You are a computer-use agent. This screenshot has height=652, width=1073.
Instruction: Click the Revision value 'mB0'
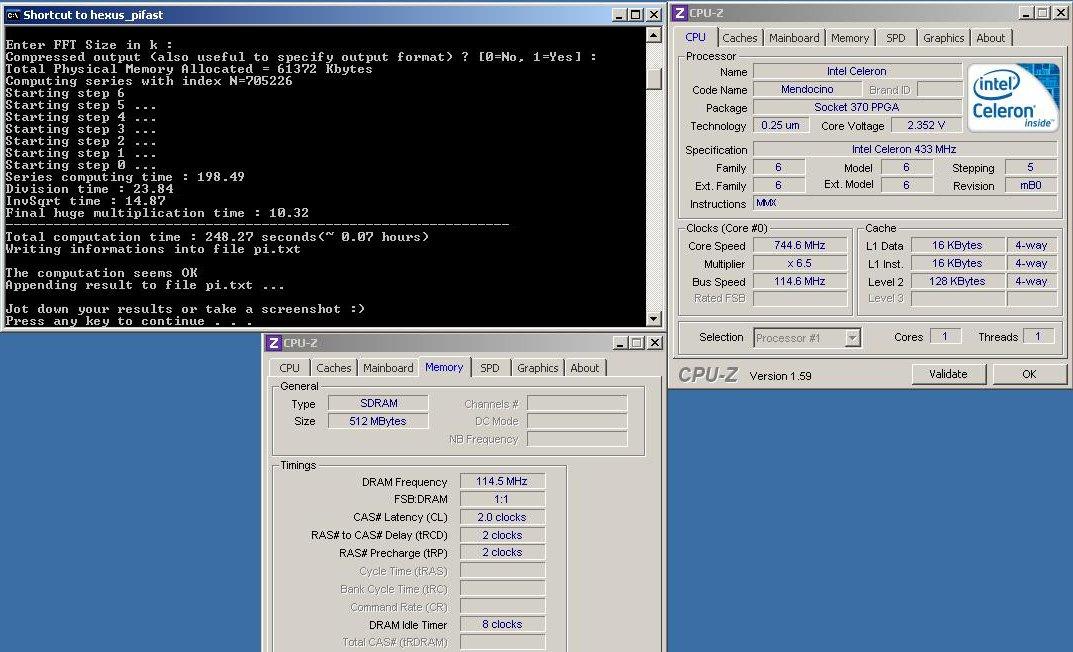coord(1031,185)
